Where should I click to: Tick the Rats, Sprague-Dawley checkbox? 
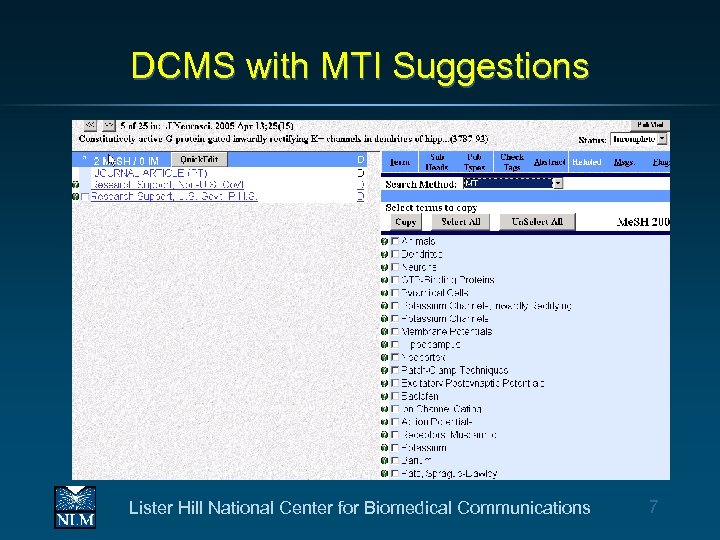[395, 473]
